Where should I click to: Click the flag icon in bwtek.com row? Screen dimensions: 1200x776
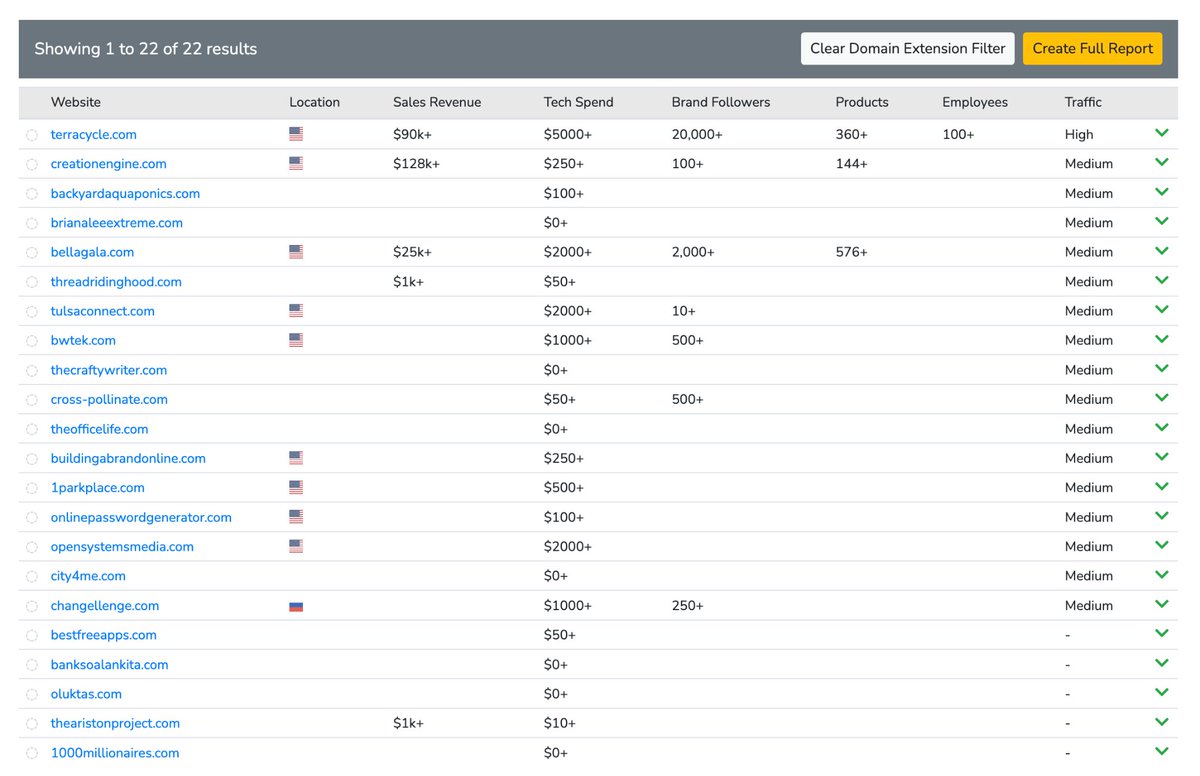point(296,340)
